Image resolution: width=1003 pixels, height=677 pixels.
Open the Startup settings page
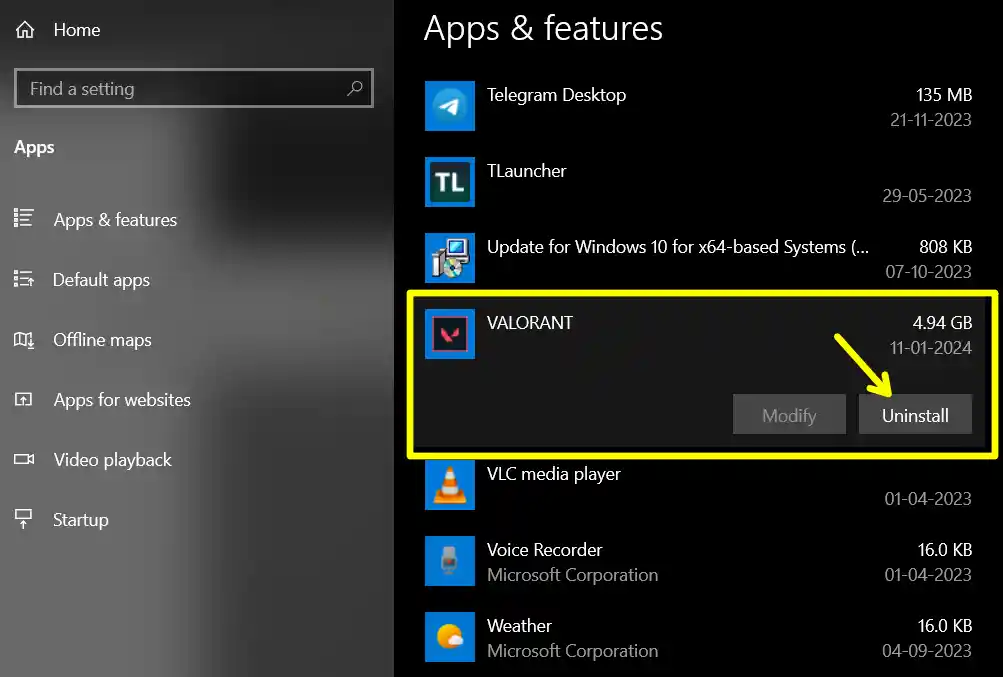tap(80, 519)
